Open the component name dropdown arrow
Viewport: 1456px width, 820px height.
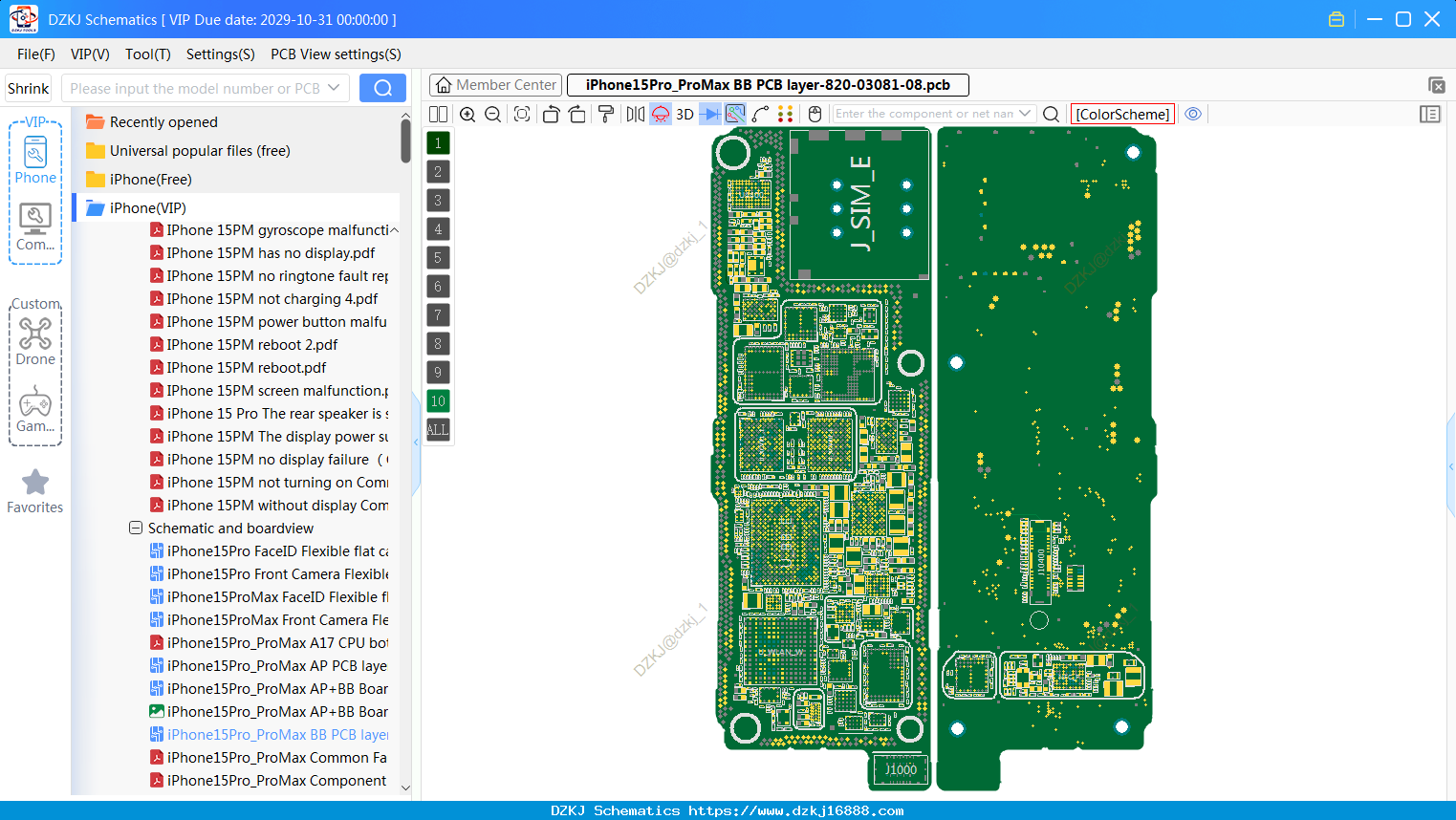[1026, 114]
